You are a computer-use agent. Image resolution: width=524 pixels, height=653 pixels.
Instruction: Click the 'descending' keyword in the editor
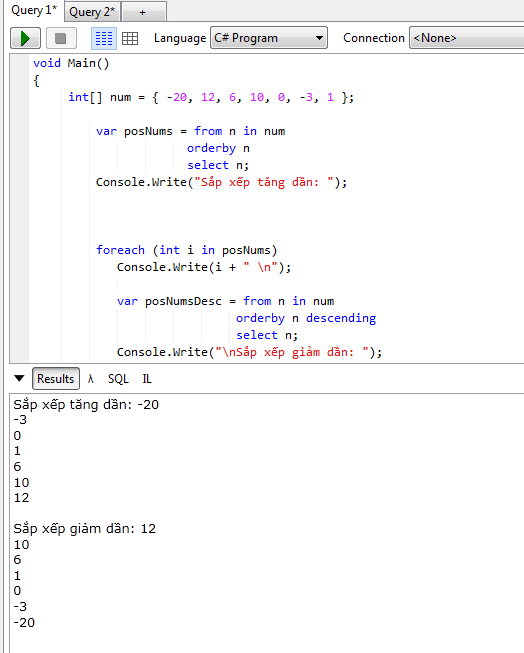point(341,318)
